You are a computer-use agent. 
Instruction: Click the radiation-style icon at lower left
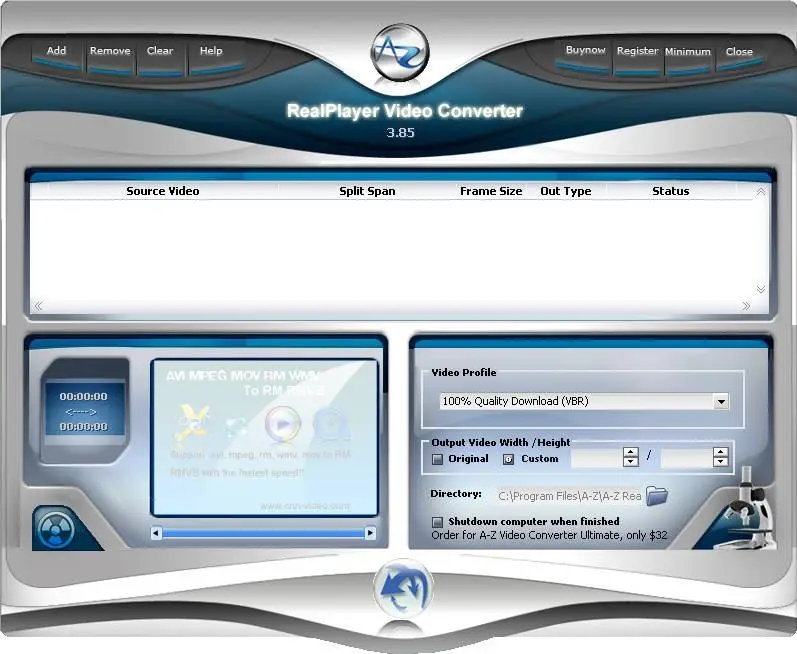click(x=56, y=530)
